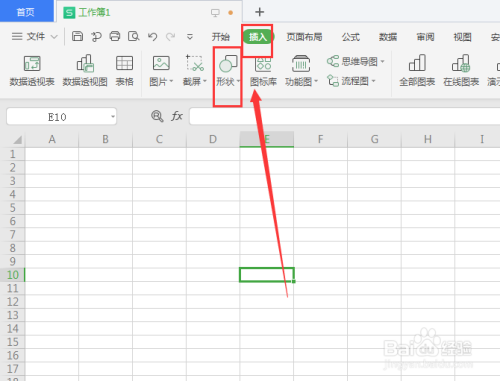Open Print Preview icon
The width and height of the screenshot is (500, 381).
[x=134, y=36]
